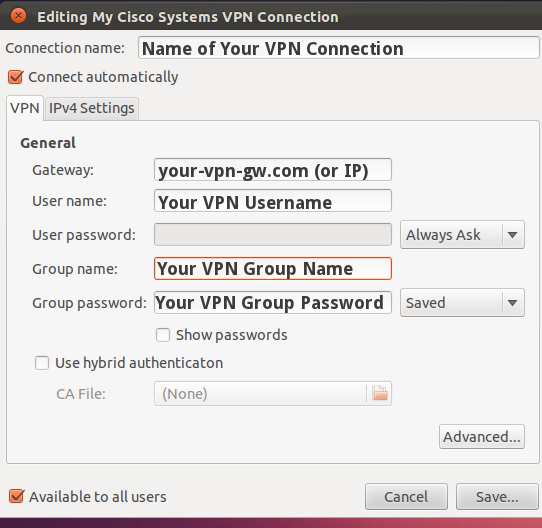Uncheck Available to all users
The width and height of the screenshot is (542, 528).
pos(16,497)
